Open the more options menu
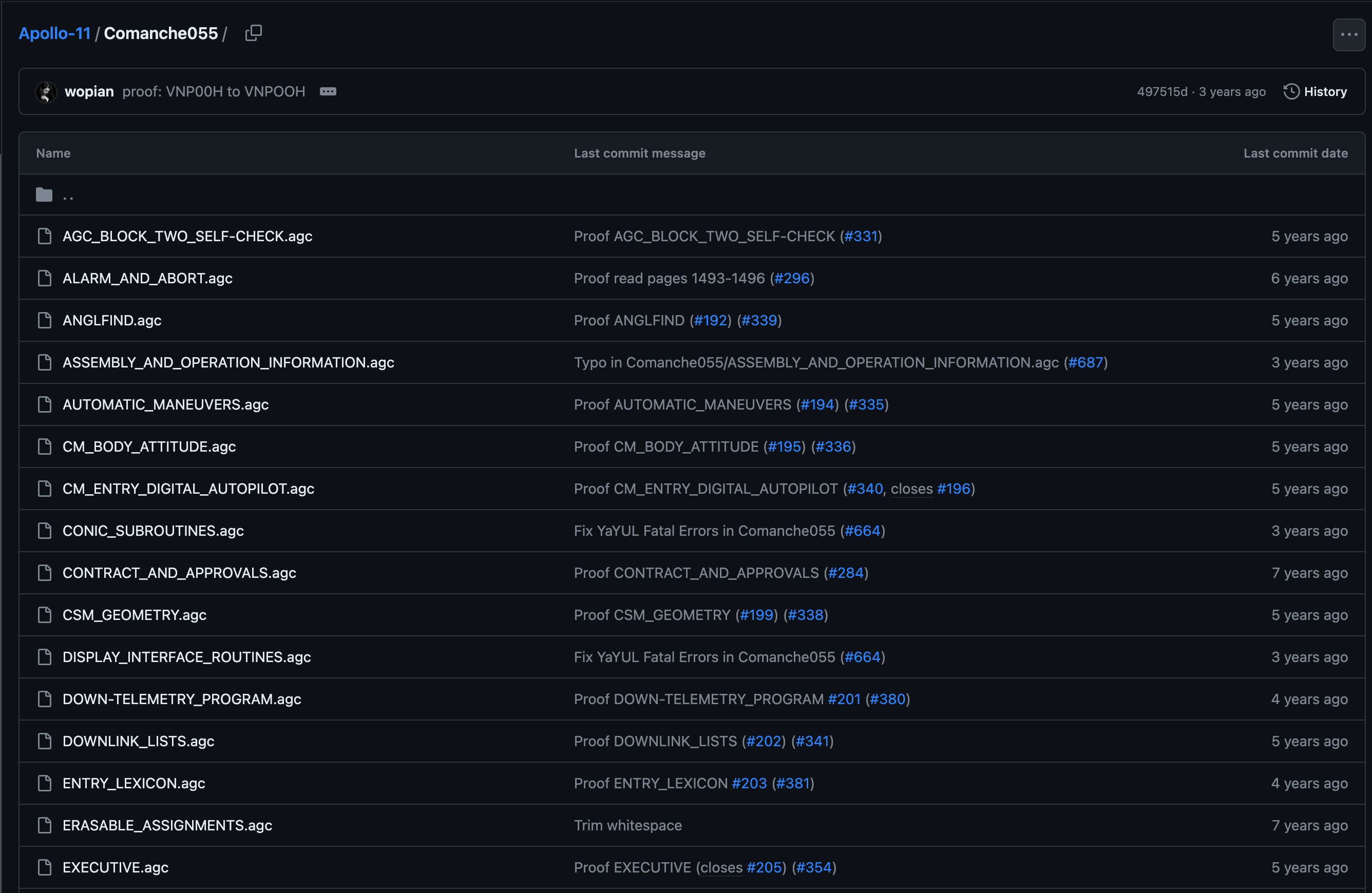Screen dimensions: 1372x893 [1348, 34]
